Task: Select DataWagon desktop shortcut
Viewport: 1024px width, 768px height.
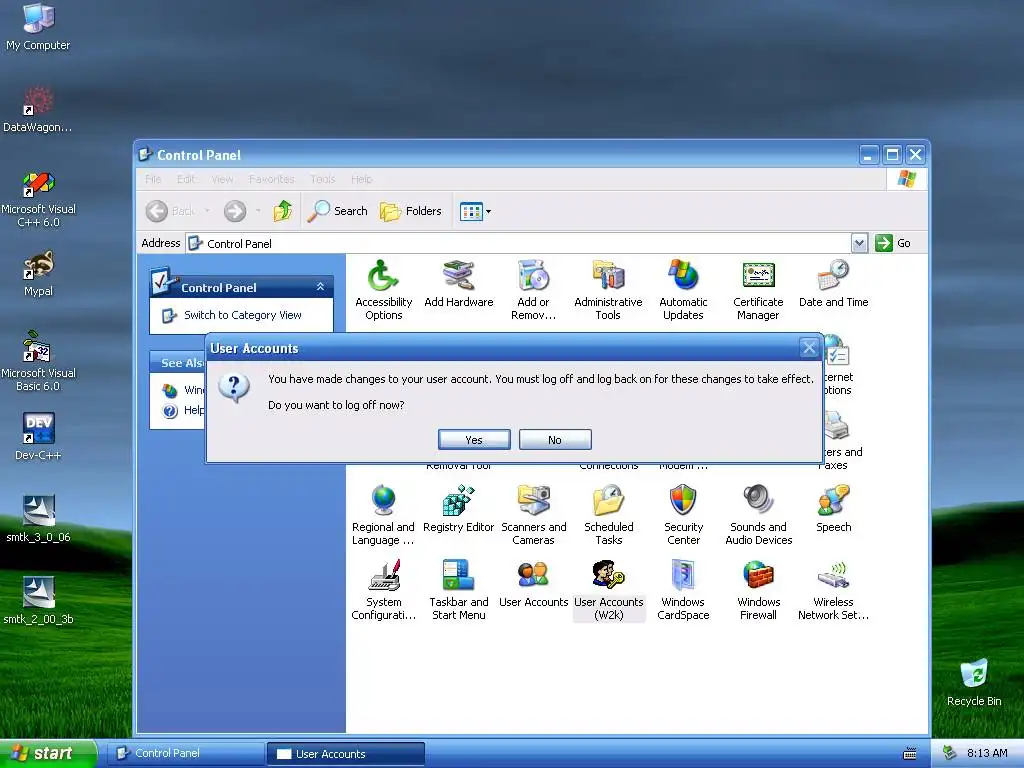Action: pos(38,110)
